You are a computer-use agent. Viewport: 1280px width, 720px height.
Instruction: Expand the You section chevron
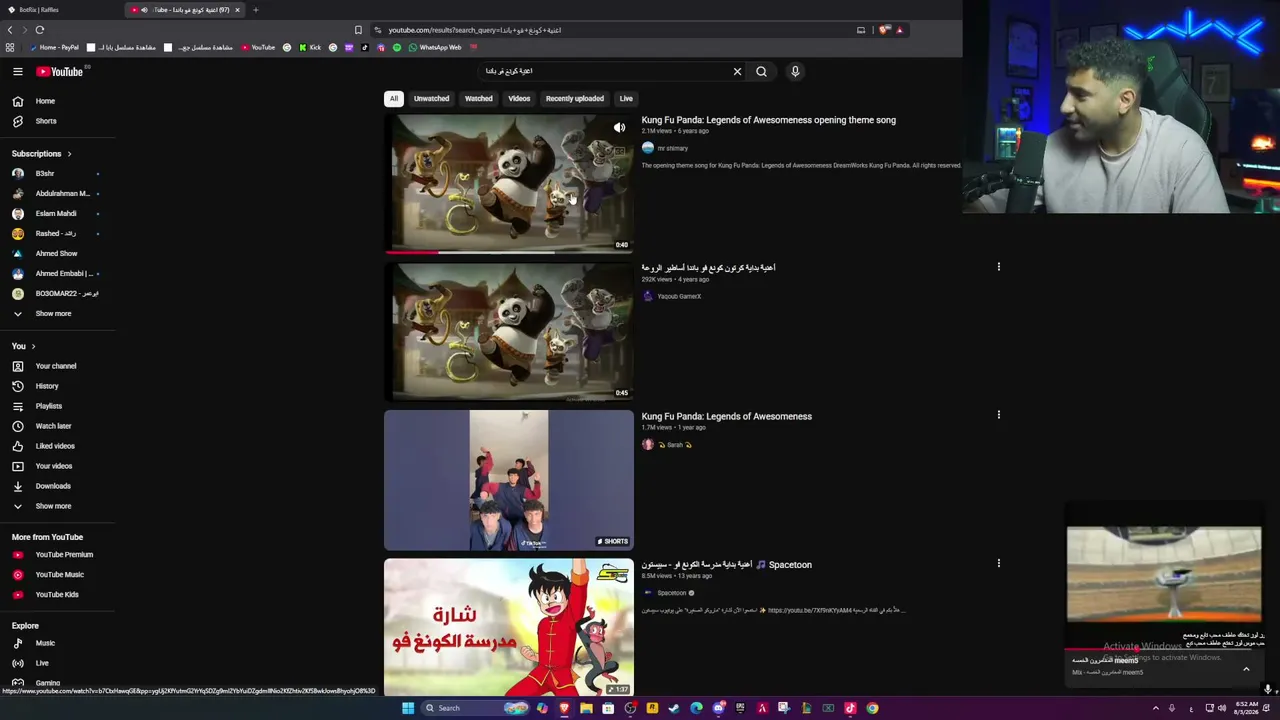pyautogui.click(x=33, y=346)
